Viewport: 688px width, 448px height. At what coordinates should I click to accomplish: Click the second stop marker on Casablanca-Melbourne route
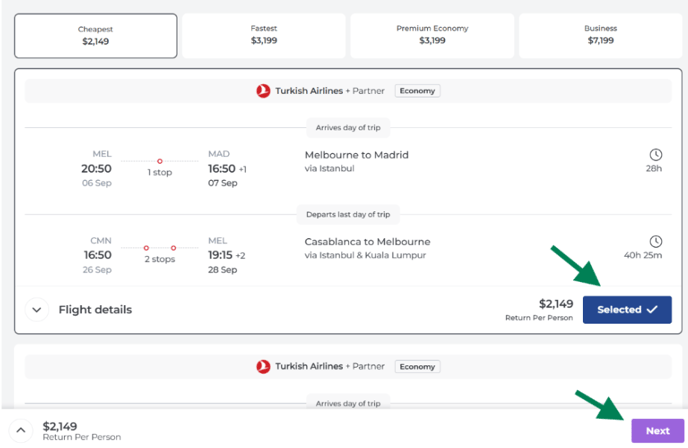(173, 248)
